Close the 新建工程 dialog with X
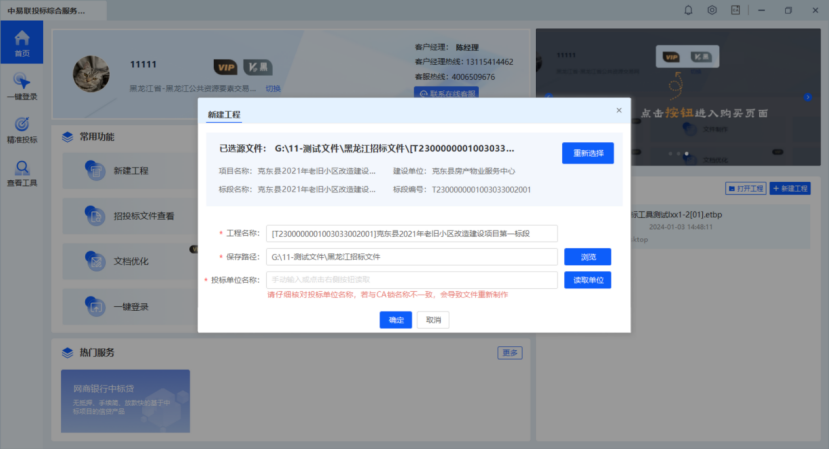830x450 pixels. click(618, 110)
